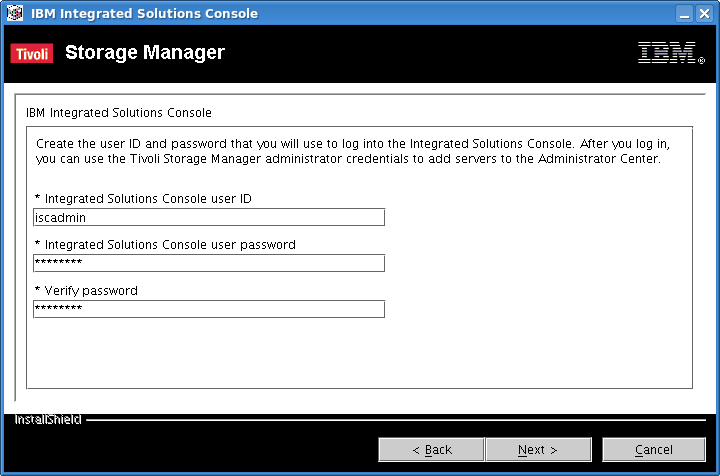Focus the Integrated Solutions Console user ID field
This screenshot has height=476, width=720.
click(x=209, y=217)
